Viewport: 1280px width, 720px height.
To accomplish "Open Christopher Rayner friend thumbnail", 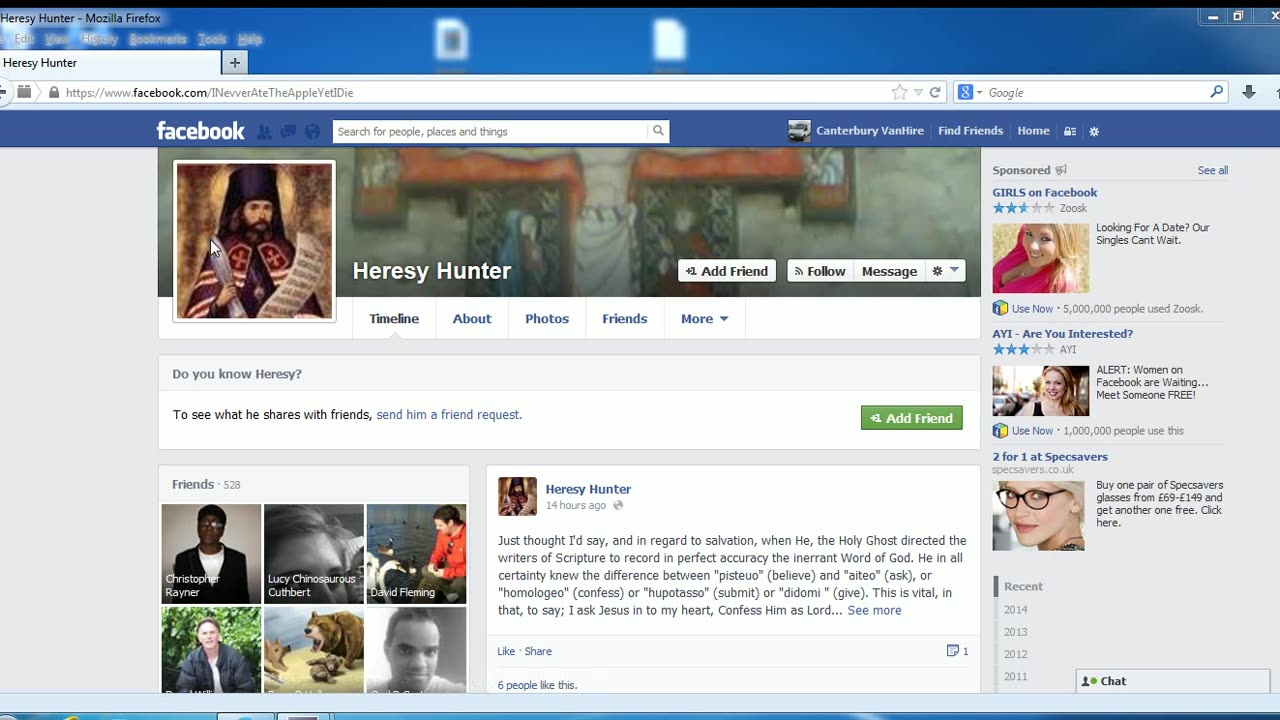I will (211, 554).
